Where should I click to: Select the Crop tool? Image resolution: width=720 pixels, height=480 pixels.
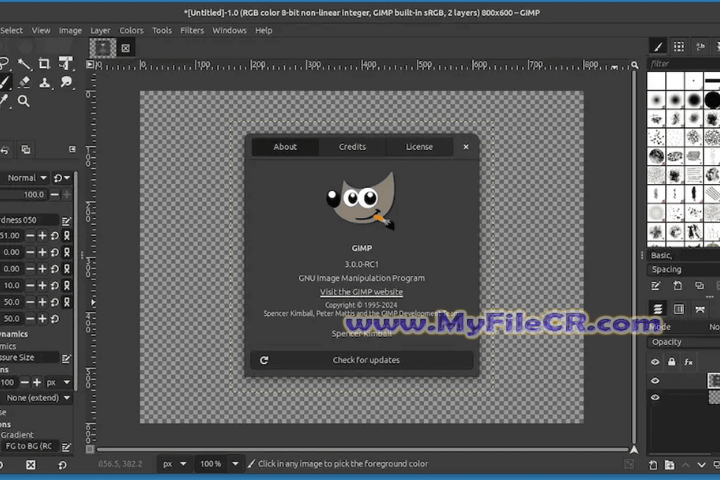pyautogui.click(x=45, y=63)
